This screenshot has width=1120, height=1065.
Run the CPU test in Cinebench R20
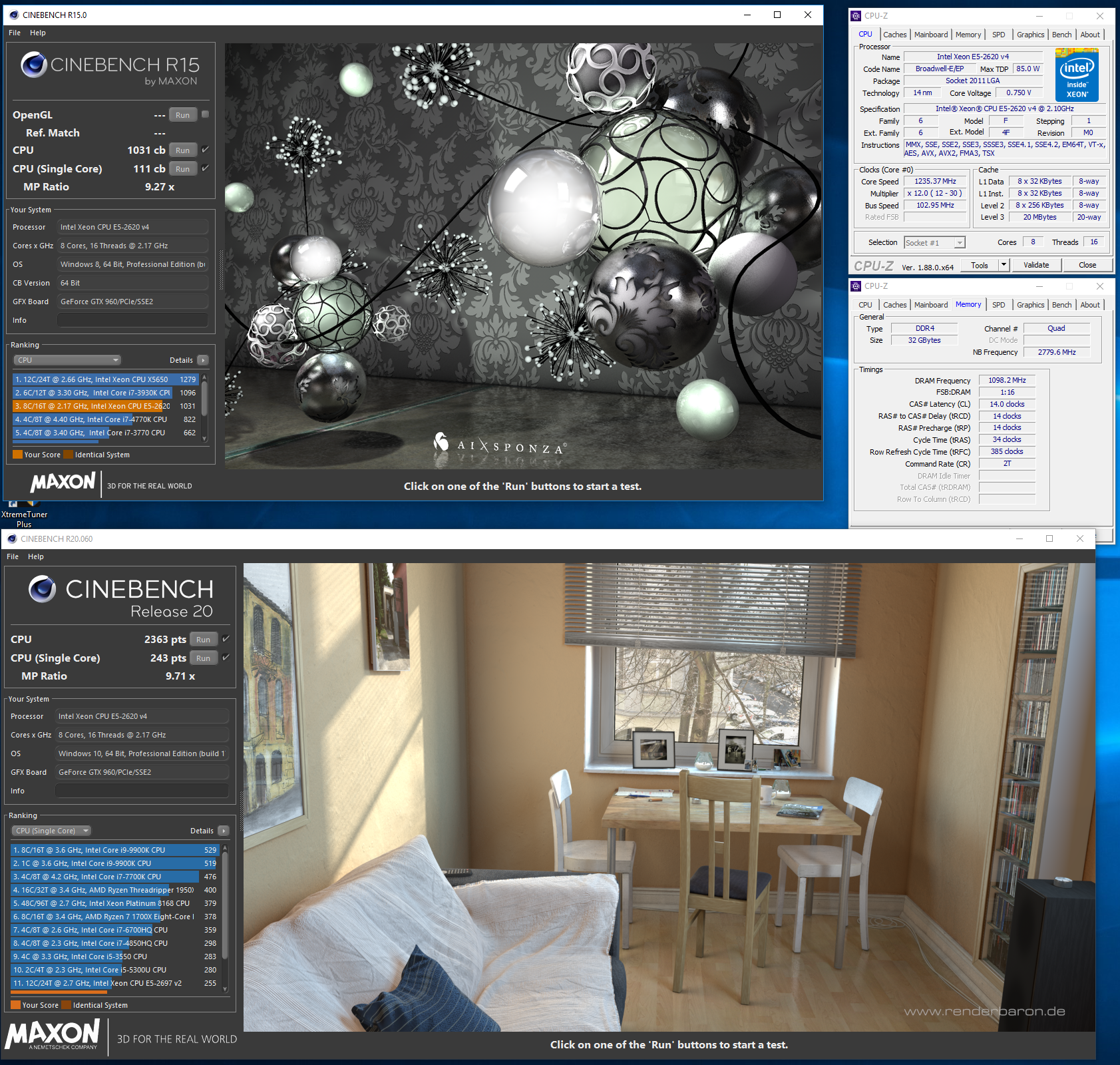coord(204,640)
